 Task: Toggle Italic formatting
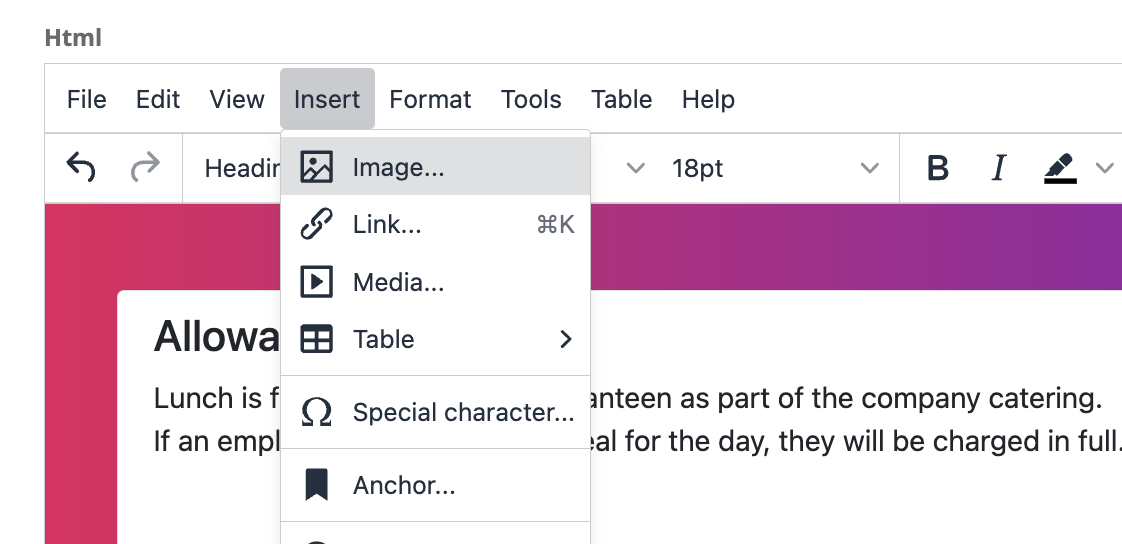(x=998, y=168)
